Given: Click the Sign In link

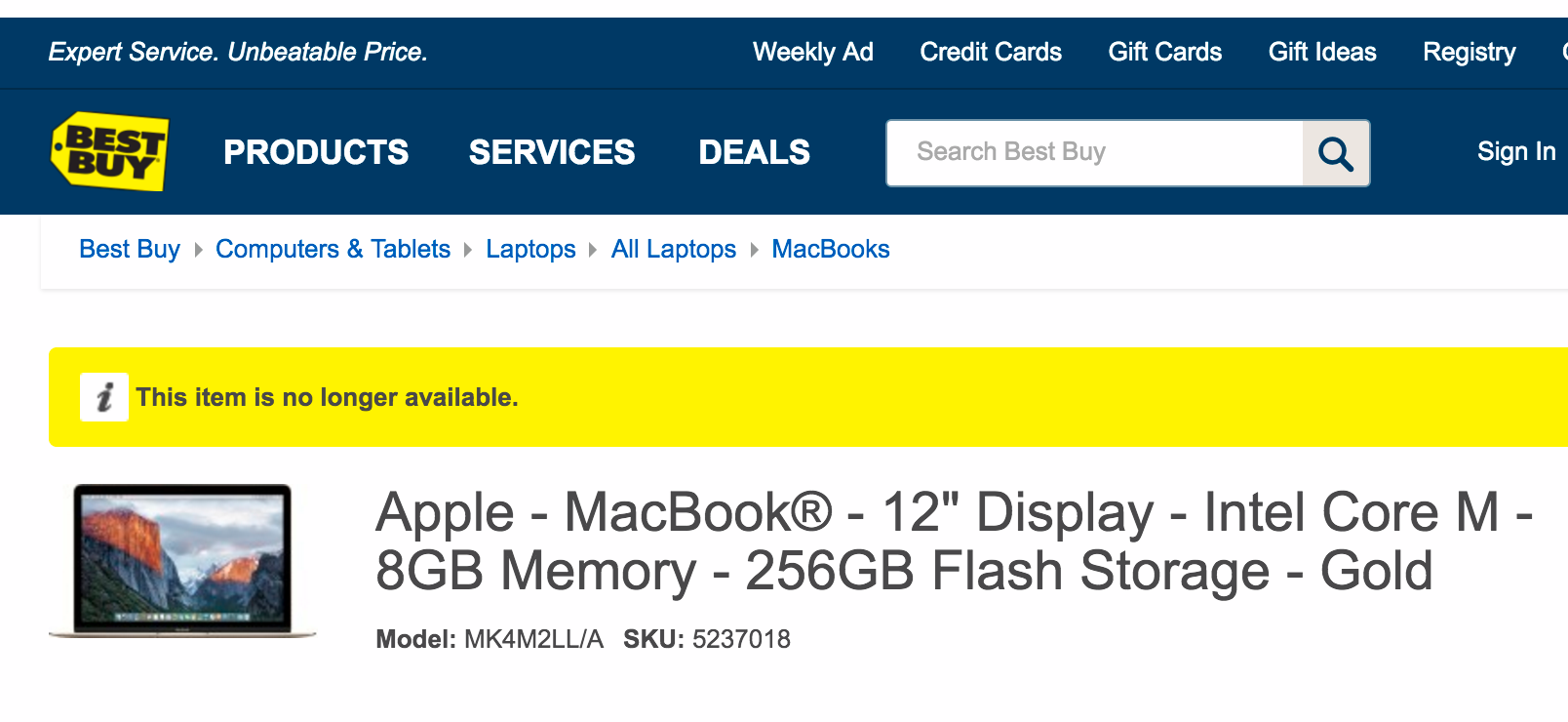Looking at the screenshot, I should (x=1515, y=152).
